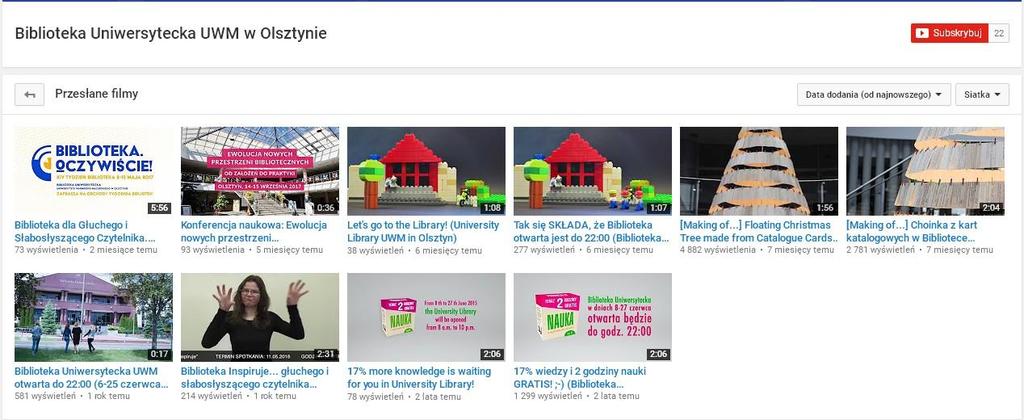Open title Biblioteka Inspiruje... głuchego i słabosłyszącego
Viewport: 1024px width, 420px height.
(x=255, y=378)
